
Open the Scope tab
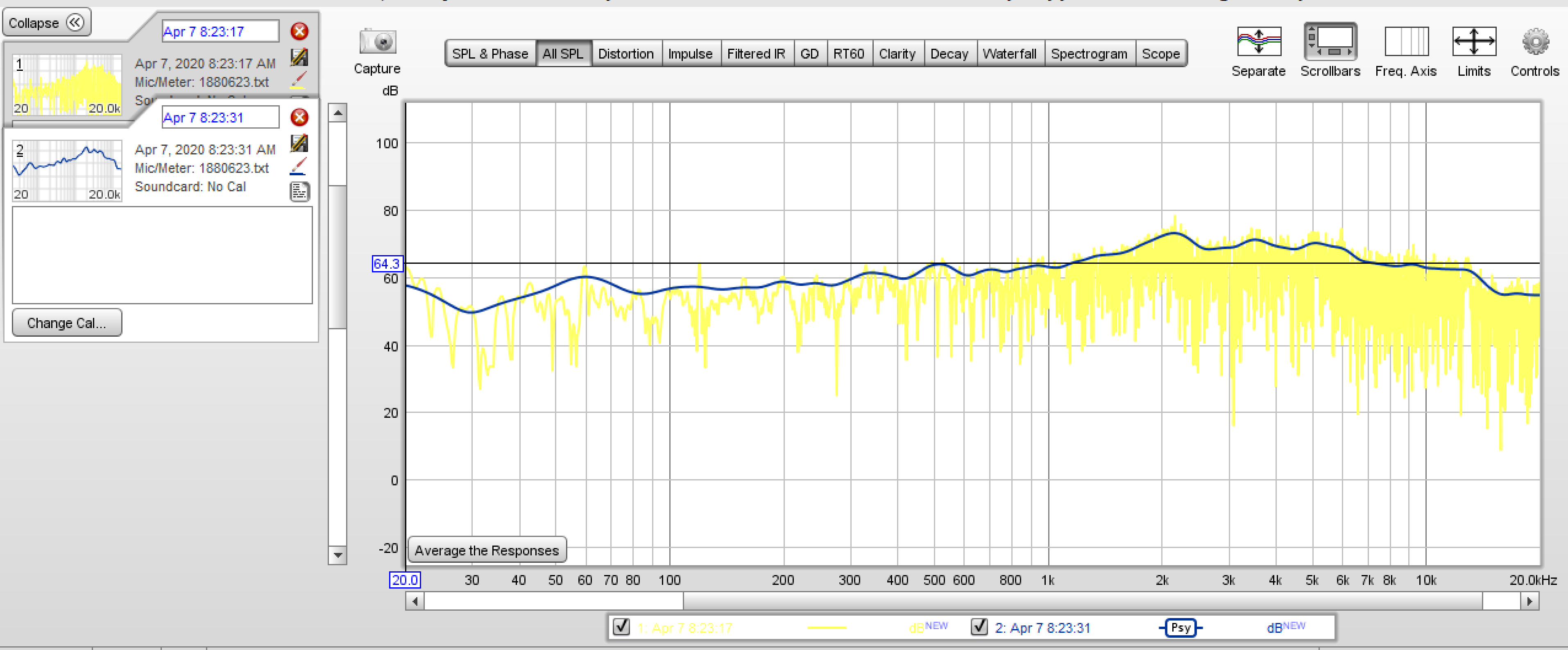[1161, 54]
